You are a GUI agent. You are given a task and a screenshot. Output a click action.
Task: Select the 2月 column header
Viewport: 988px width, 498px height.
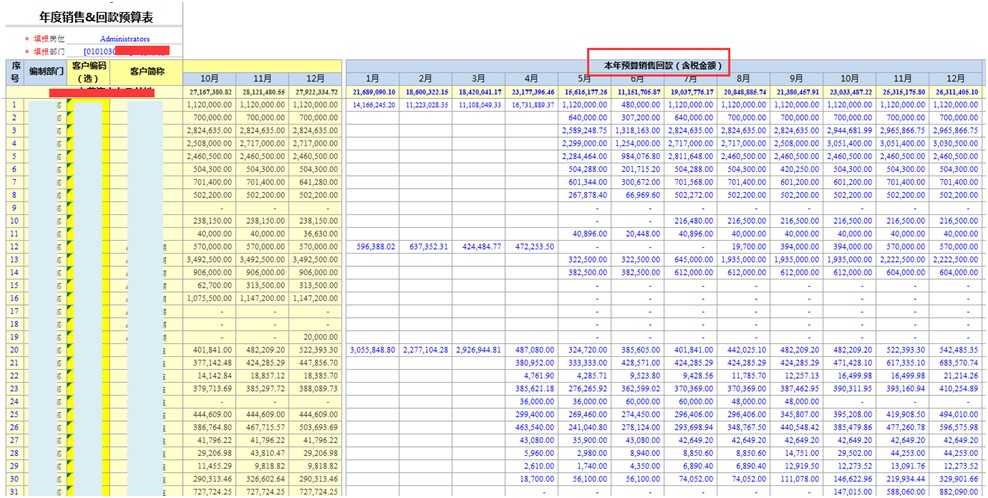[x=425, y=79]
